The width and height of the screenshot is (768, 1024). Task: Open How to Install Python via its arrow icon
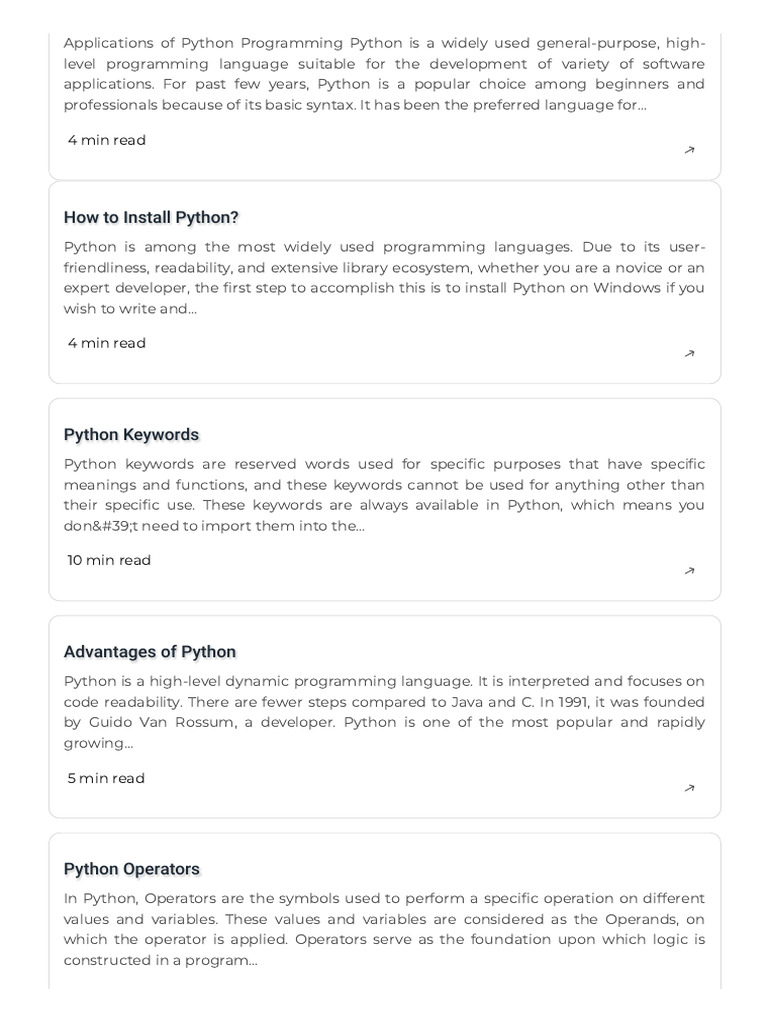(689, 354)
